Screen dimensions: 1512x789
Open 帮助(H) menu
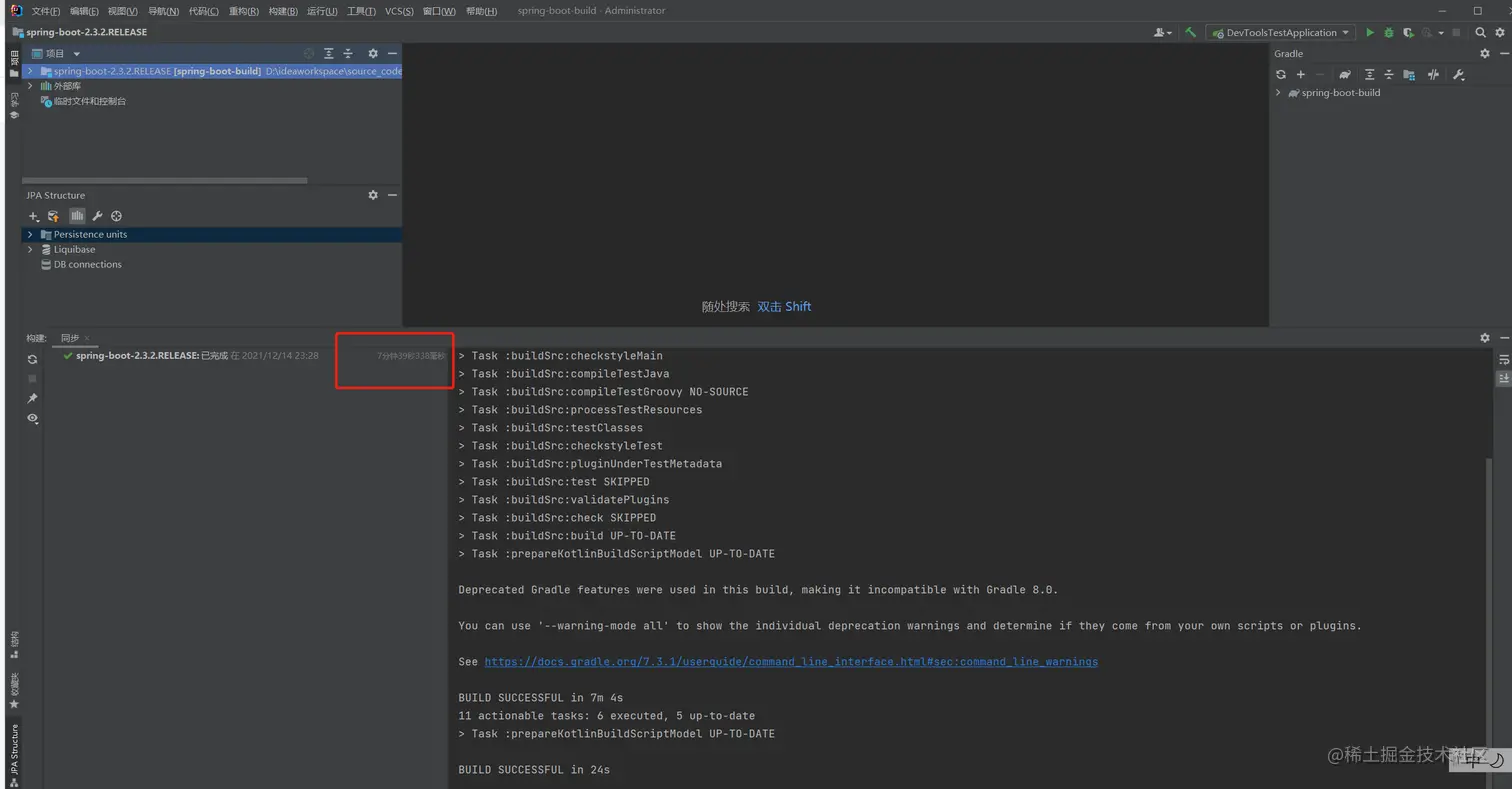481,11
